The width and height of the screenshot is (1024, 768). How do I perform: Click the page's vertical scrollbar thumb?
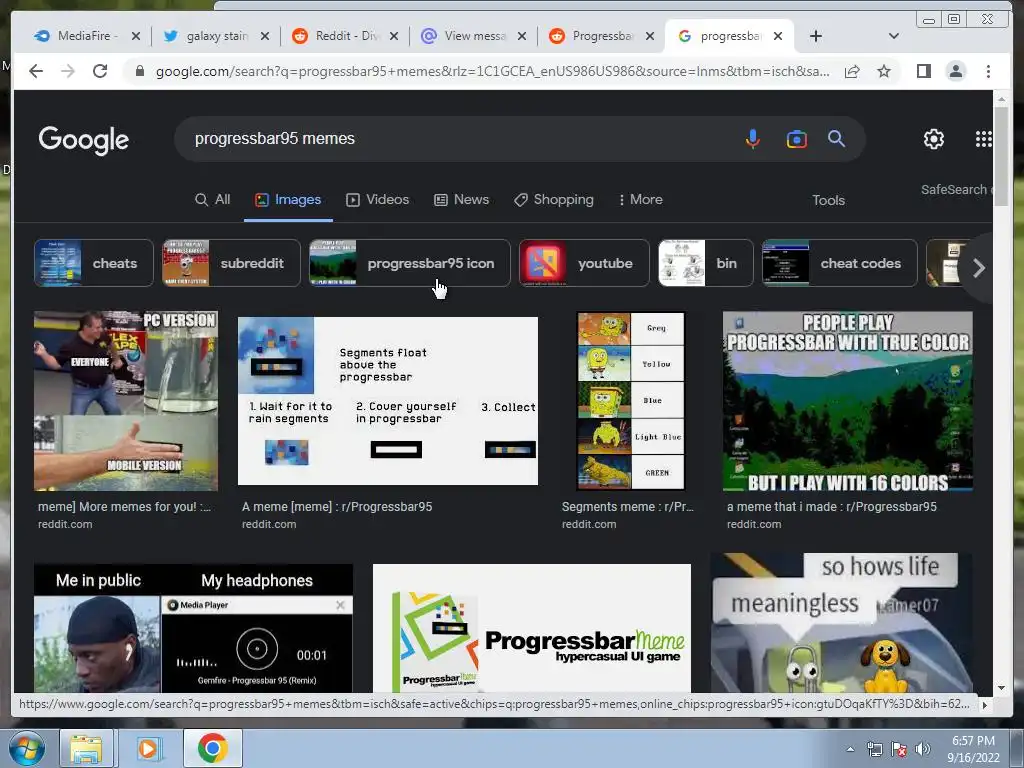[1001, 157]
